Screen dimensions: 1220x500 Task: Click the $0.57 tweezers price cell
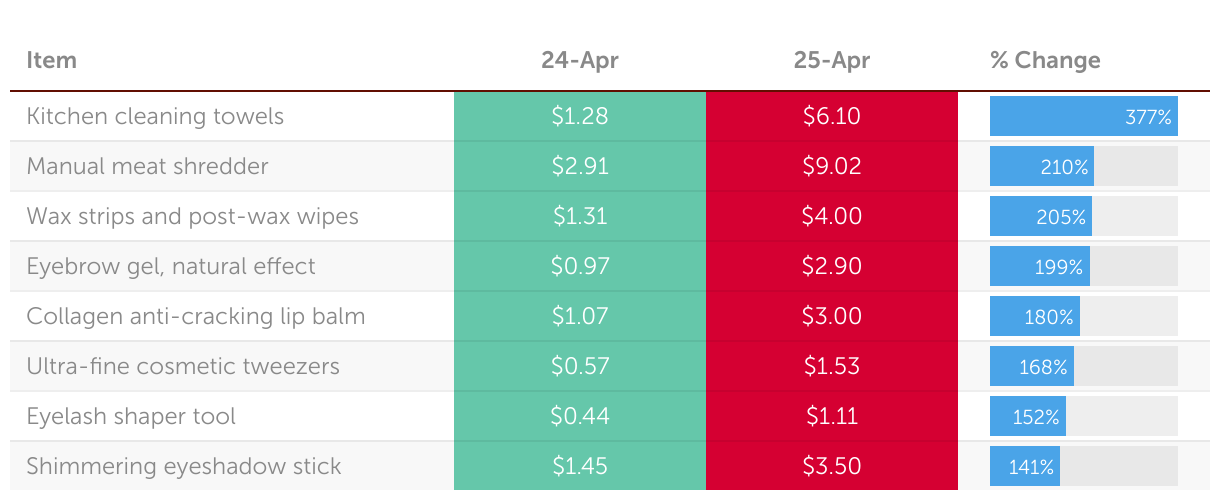[580, 366]
